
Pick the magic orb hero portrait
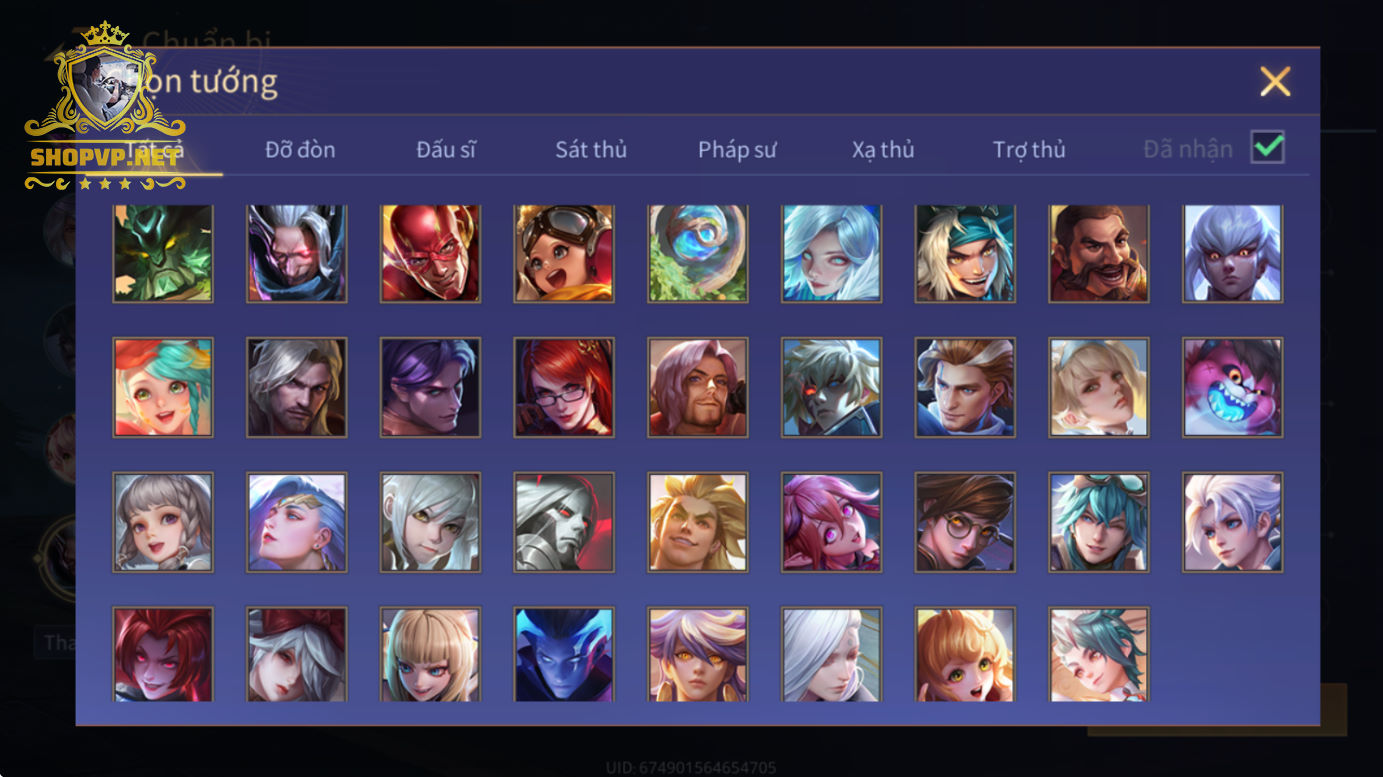[698, 253]
